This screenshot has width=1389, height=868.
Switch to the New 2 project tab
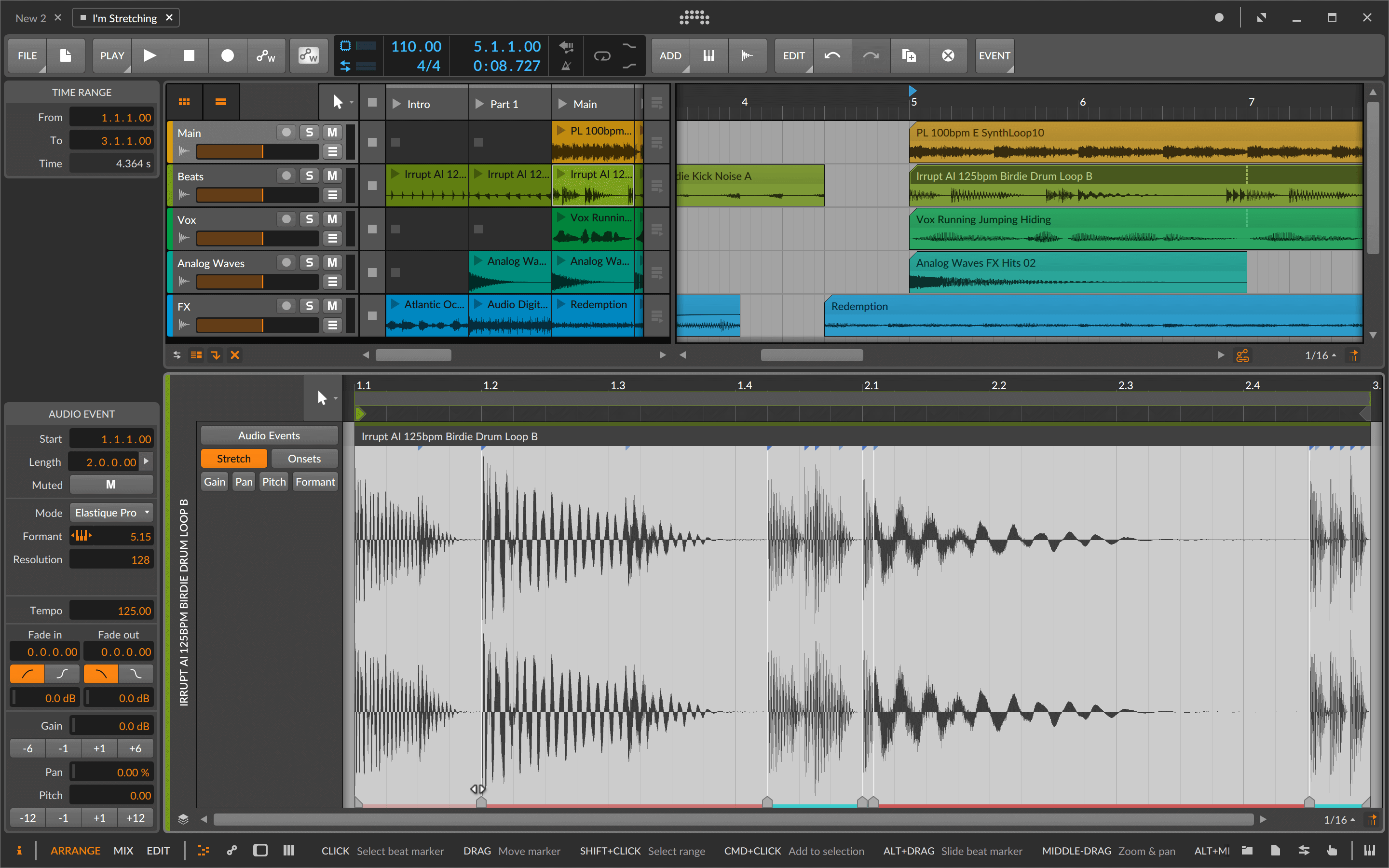30,18
